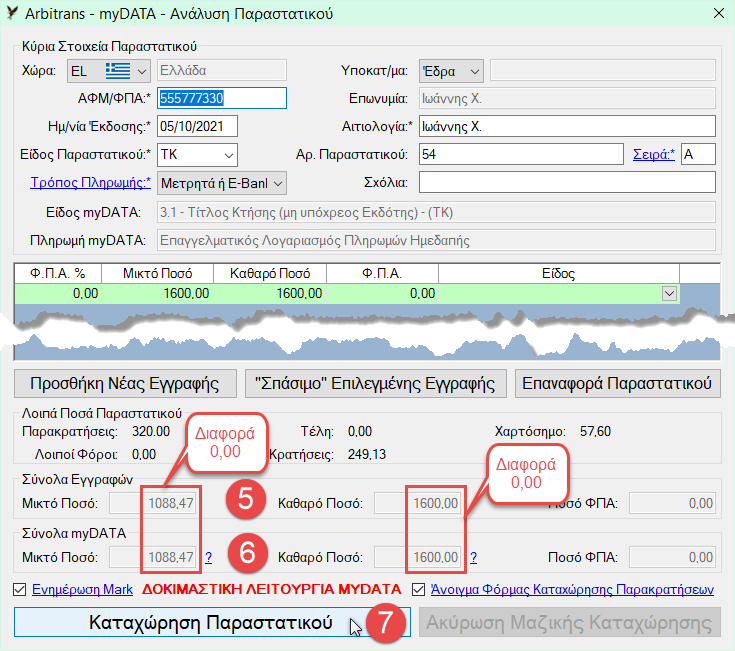Click the Παρακρατήσεις value 320,00

[151, 431]
